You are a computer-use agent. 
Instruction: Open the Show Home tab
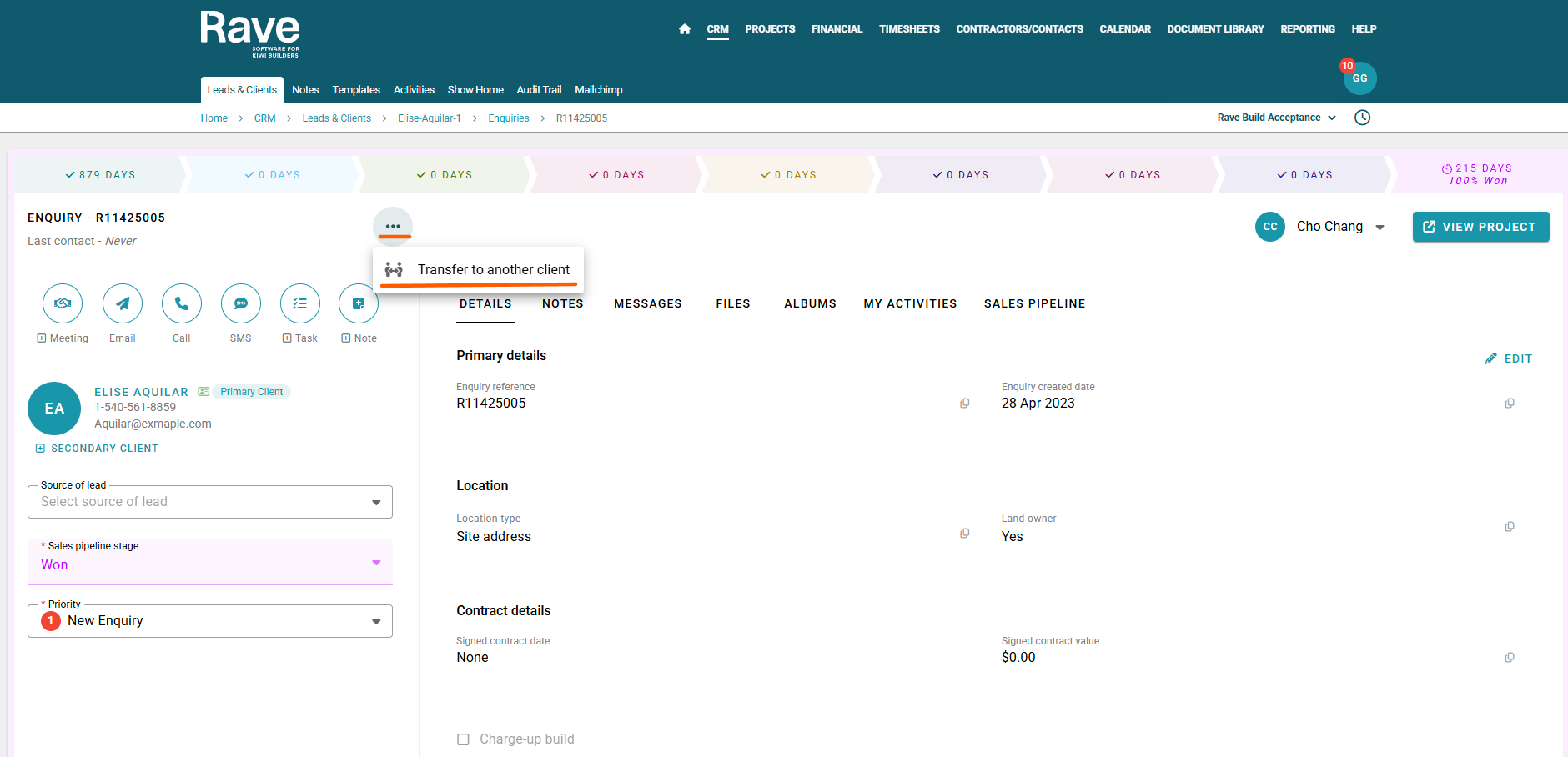pos(475,90)
